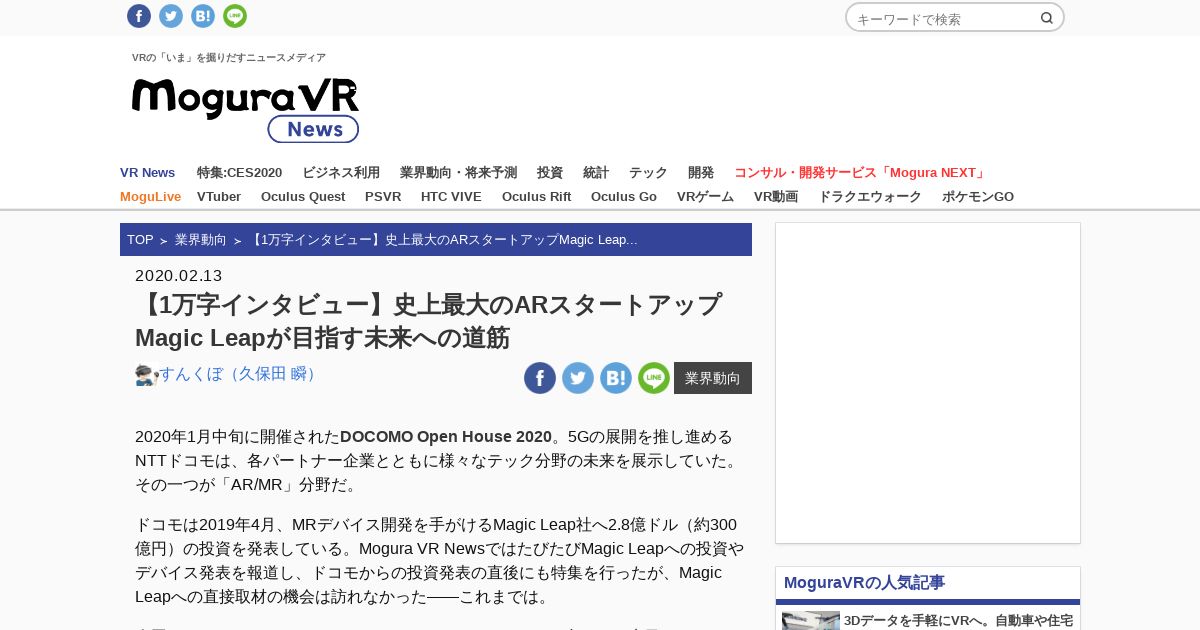
Task: Open the 特集:CES2020 menu item
Action: coord(239,173)
